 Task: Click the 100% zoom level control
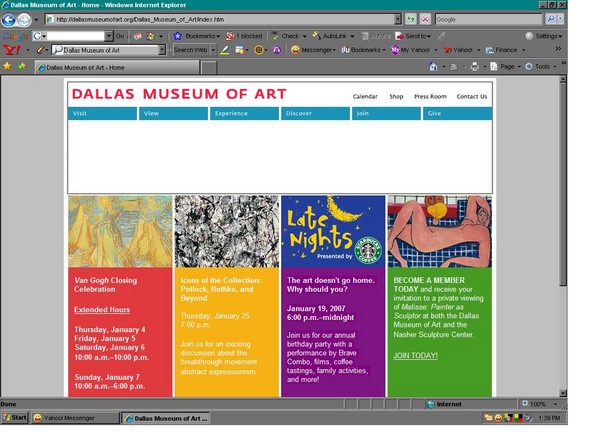pyautogui.click(x=541, y=404)
